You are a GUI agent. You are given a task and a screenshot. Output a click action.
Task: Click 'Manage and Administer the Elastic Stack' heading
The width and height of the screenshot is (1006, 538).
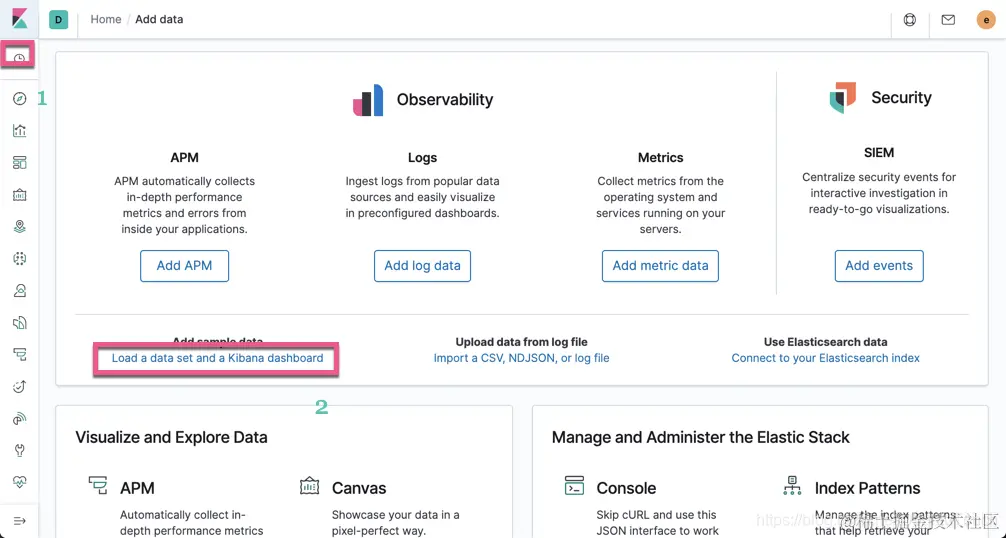pyautogui.click(x=701, y=437)
